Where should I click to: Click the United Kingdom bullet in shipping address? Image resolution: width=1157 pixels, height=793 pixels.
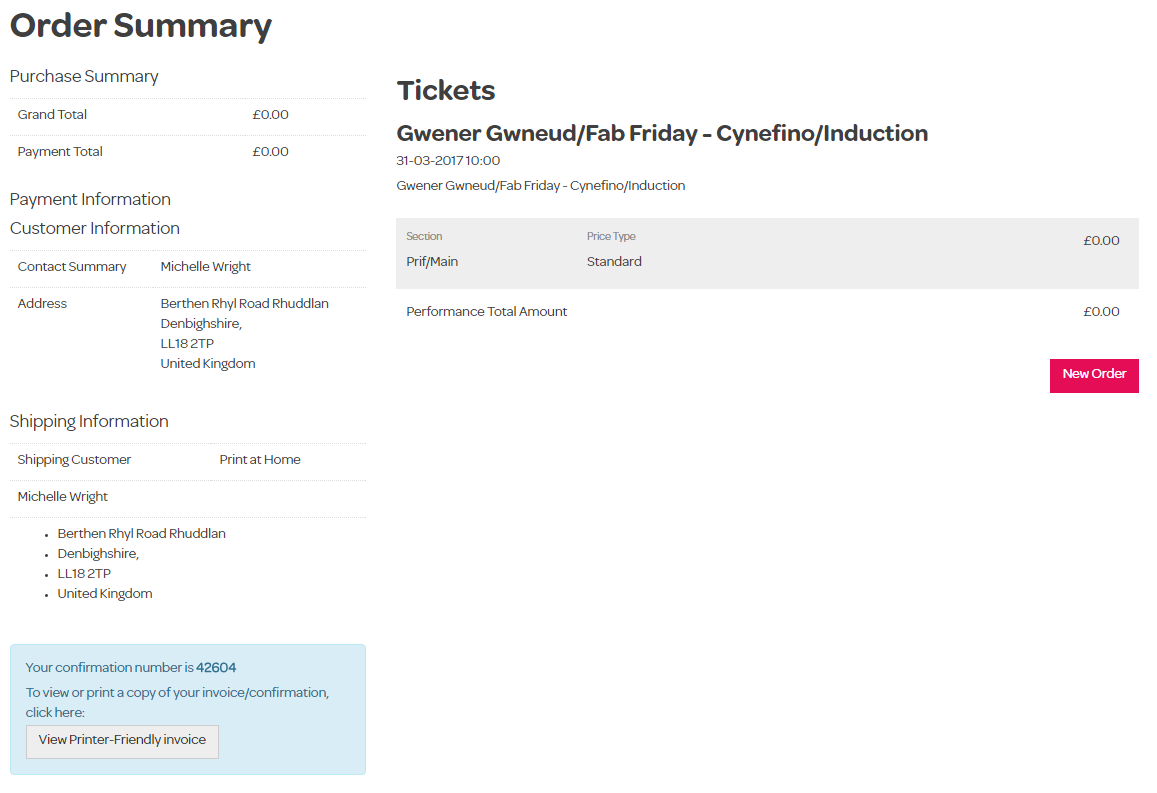(x=105, y=594)
